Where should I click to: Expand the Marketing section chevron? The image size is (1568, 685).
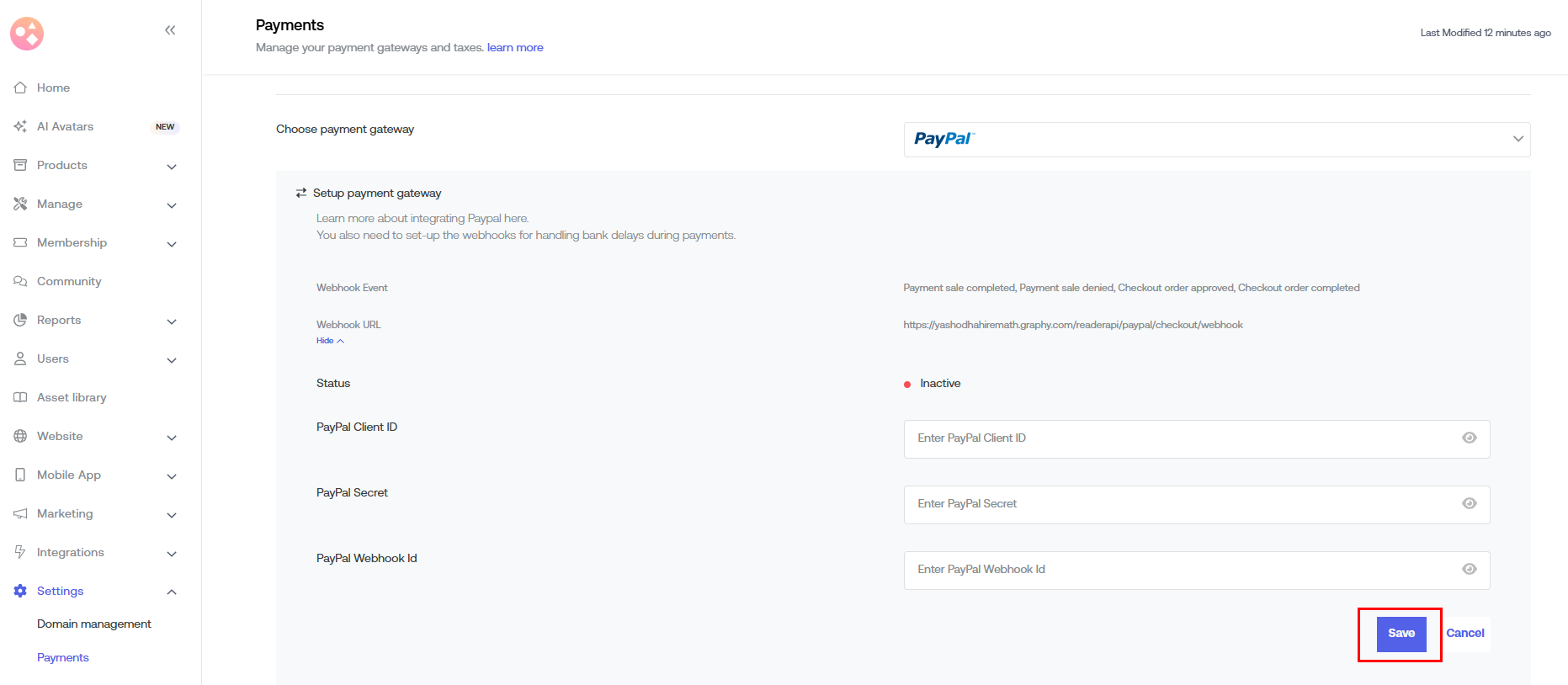172,515
